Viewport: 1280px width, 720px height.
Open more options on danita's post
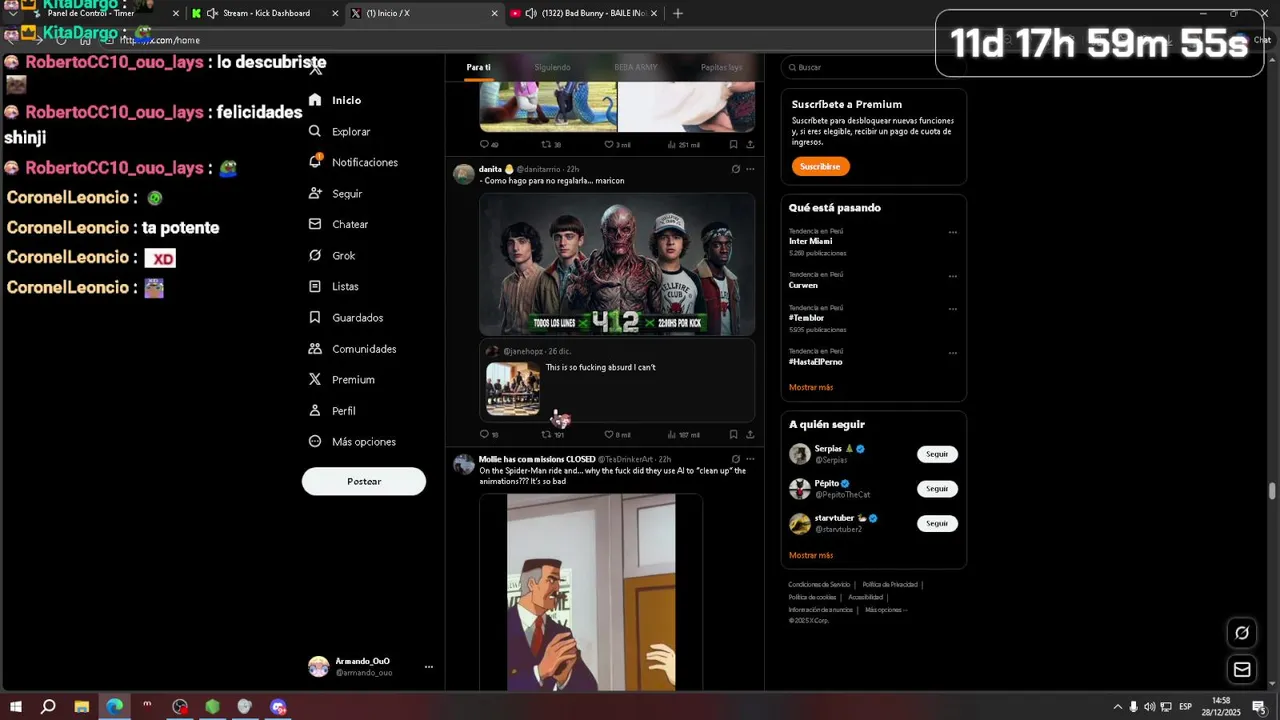point(750,169)
